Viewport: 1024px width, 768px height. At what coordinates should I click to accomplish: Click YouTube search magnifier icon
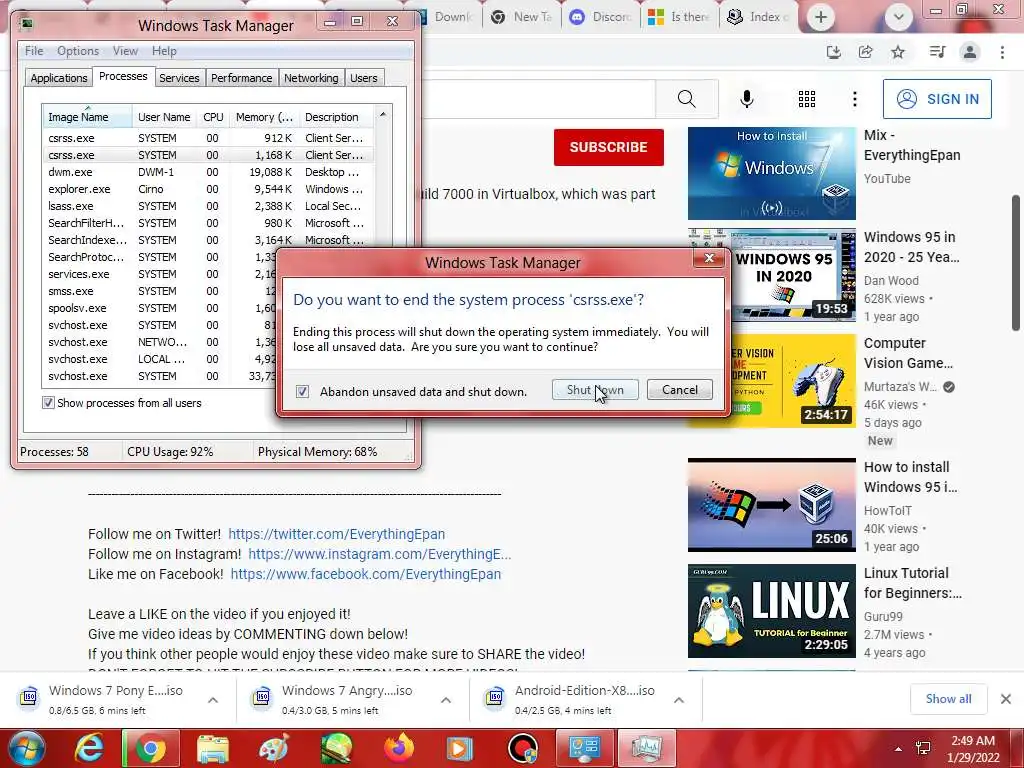coord(686,99)
